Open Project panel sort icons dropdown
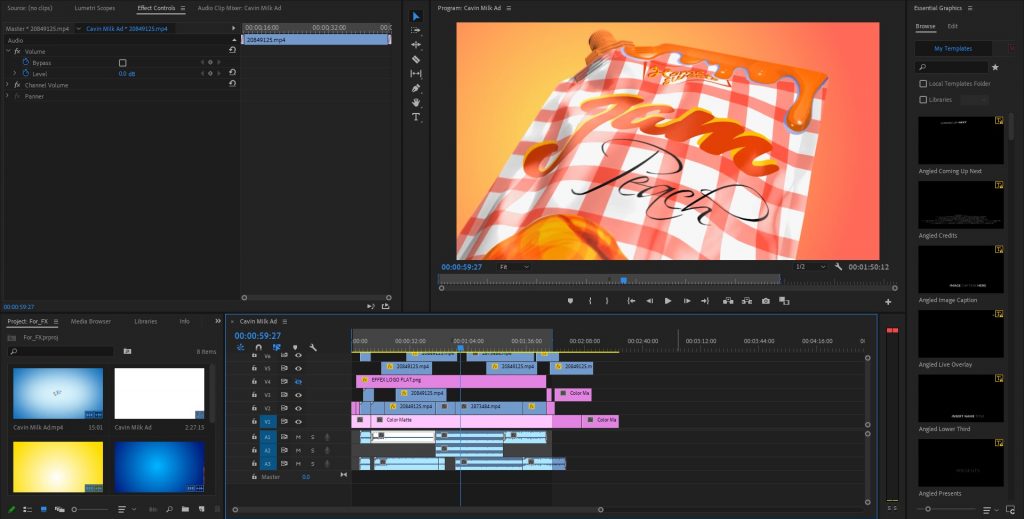Image resolution: width=1024 pixels, height=519 pixels. (x=125, y=509)
